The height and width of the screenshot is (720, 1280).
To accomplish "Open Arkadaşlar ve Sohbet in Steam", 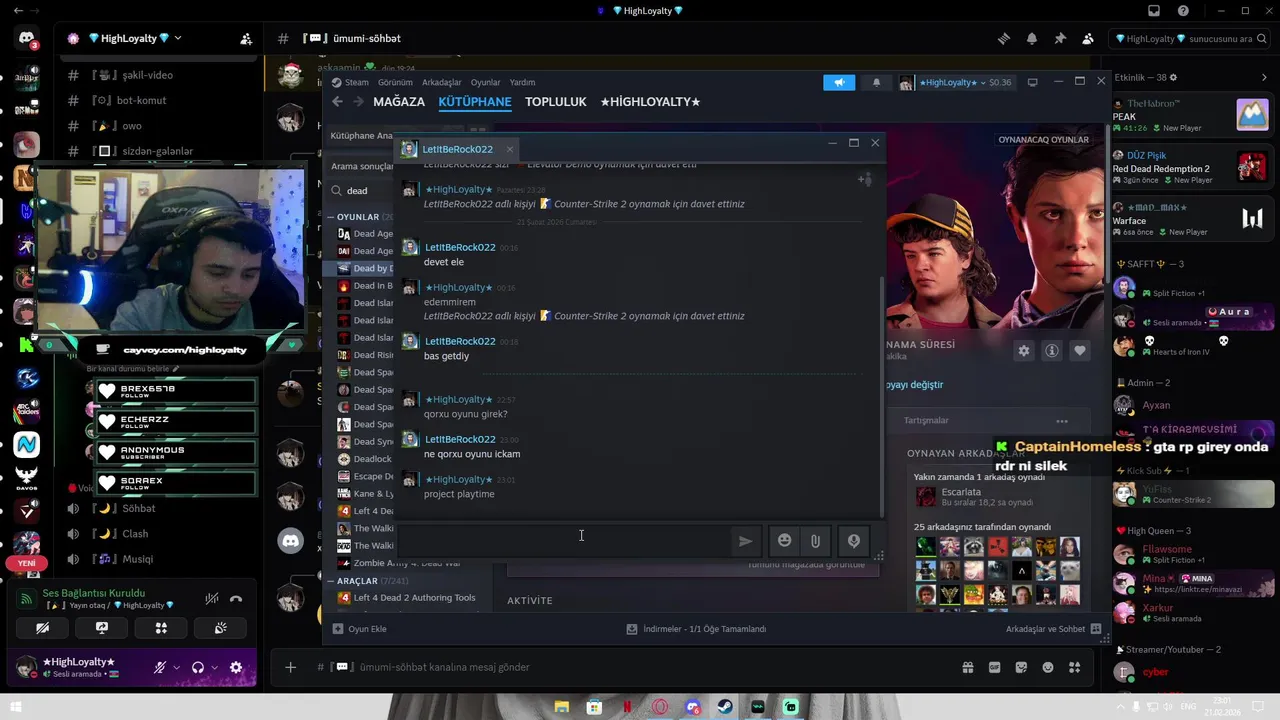I will pos(1054,629).
